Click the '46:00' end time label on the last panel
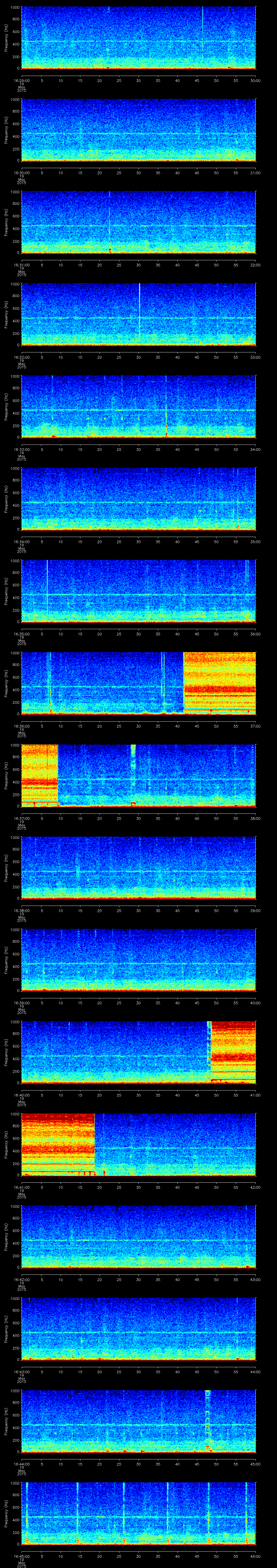Screen dimensions: 277x1568 pos(256,1556)
